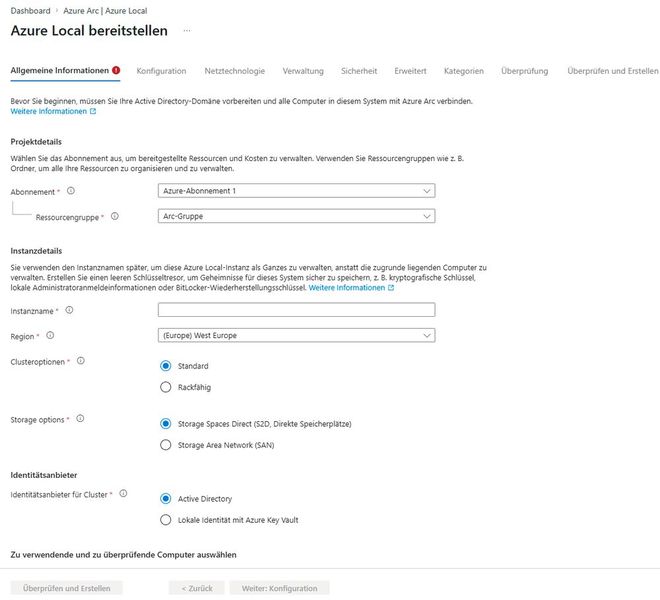The image size is (660, 600).
Task: Click the Projektdetails heading text
Action: [x=36, y=142]
